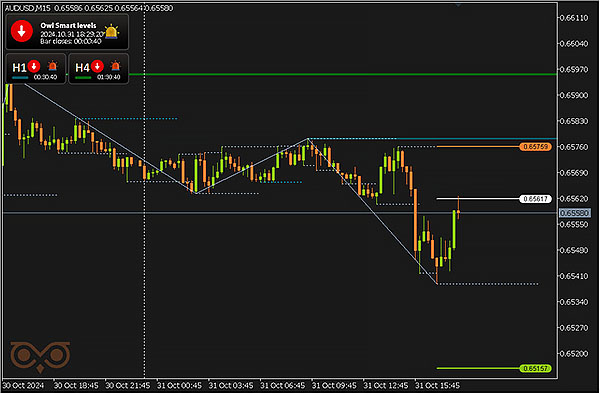Image resolution: width=600 pixels, height=394 pixels.
Task: Click the H1 teal level color bar
Action: pyautogui.click(x=20, y=78)
